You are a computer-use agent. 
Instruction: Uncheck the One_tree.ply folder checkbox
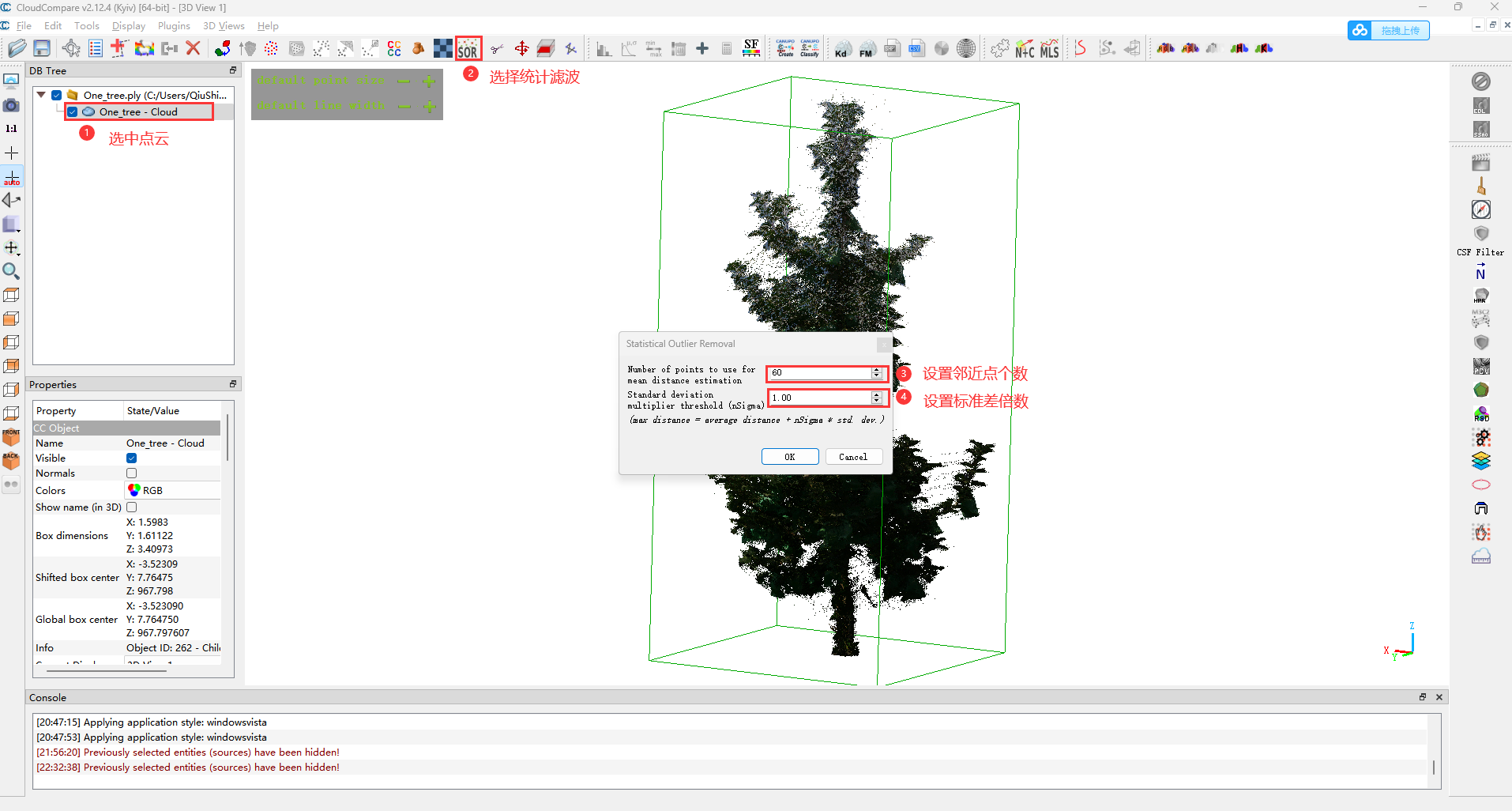[57, 95]
